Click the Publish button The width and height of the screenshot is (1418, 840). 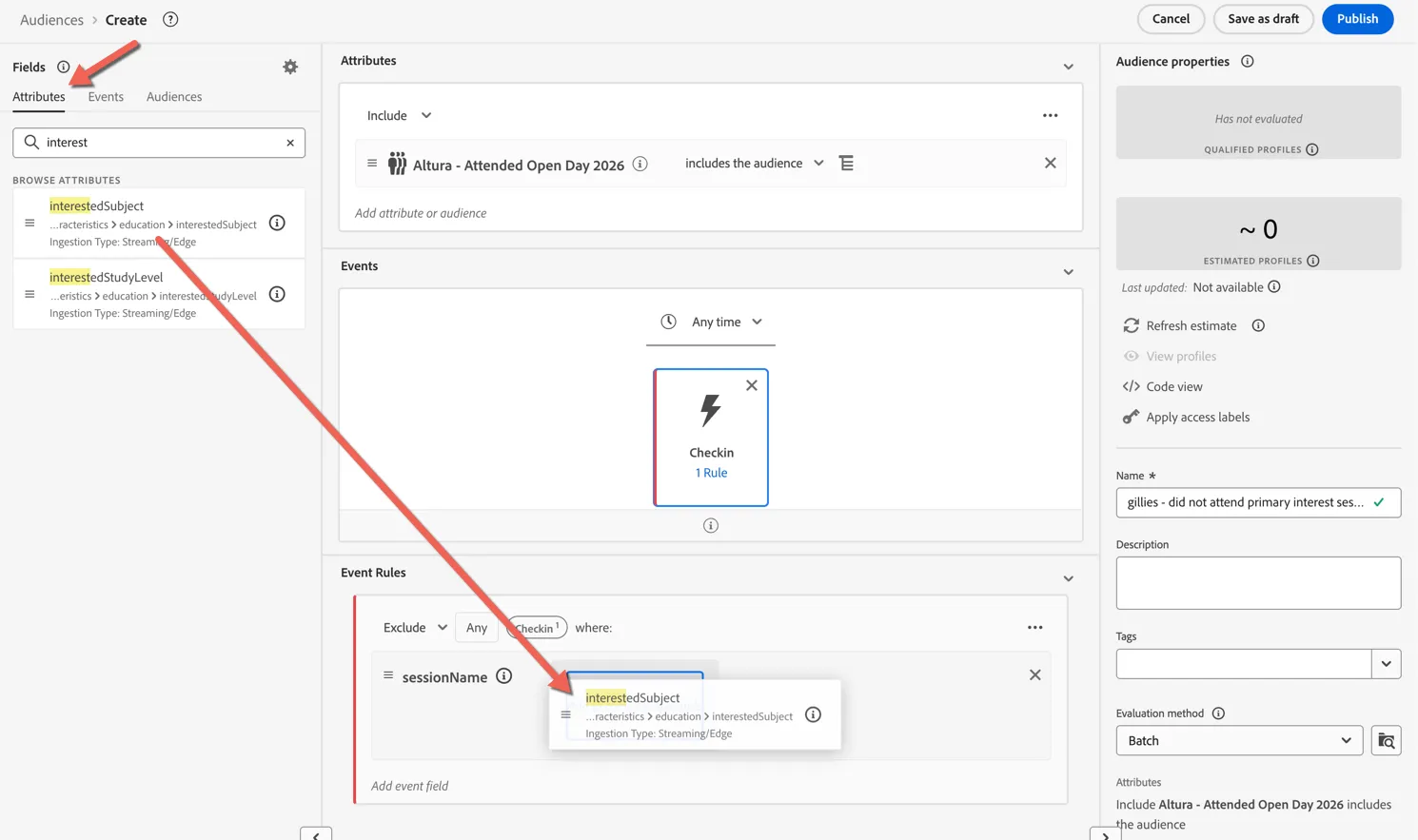click(1357, 19)
